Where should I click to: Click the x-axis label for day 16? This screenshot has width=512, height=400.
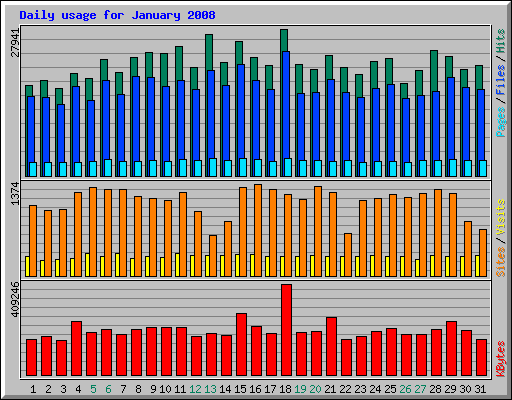pyautogui.click(x=255, y=389)
